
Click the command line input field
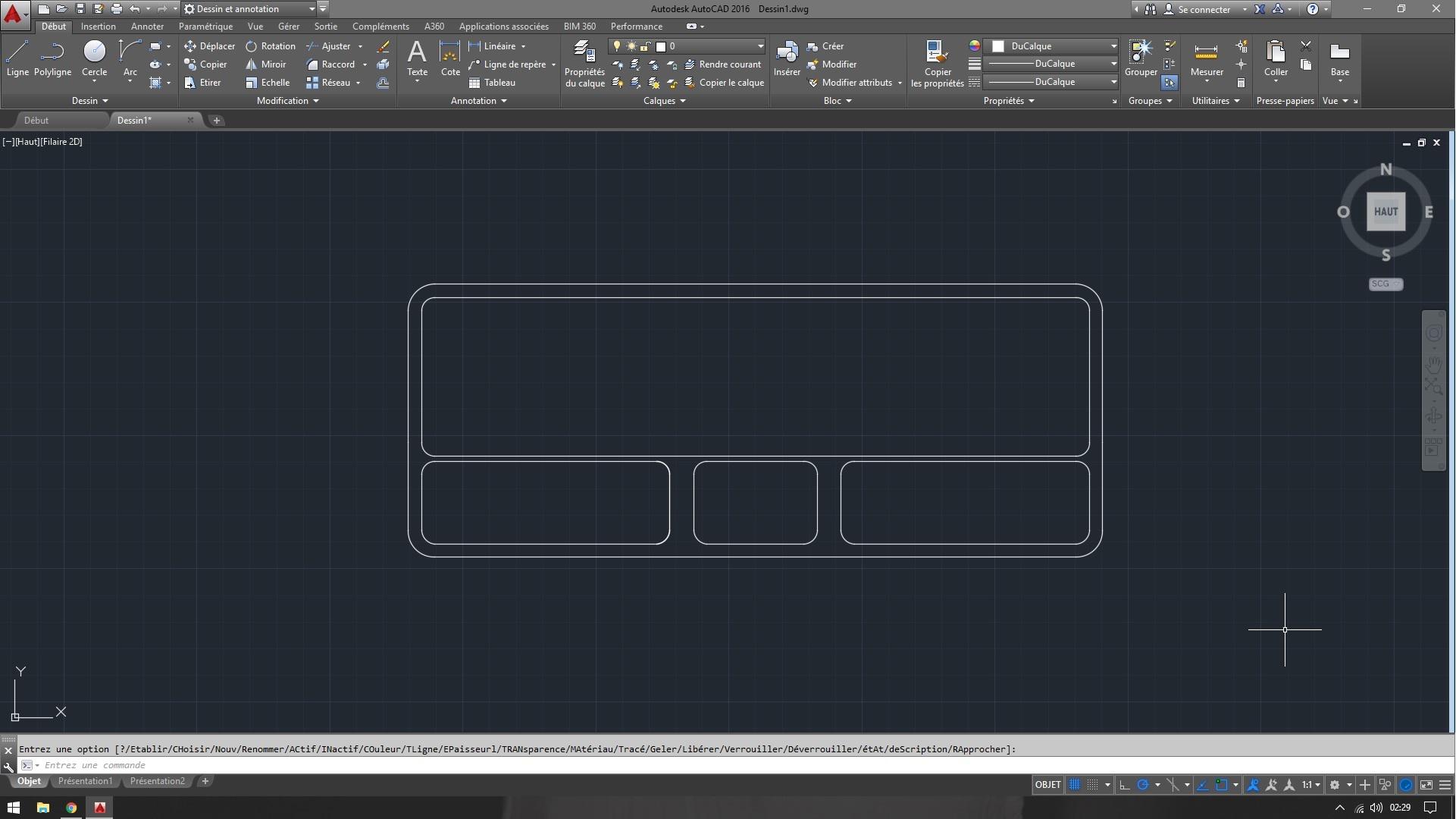[x=455, y=765]
